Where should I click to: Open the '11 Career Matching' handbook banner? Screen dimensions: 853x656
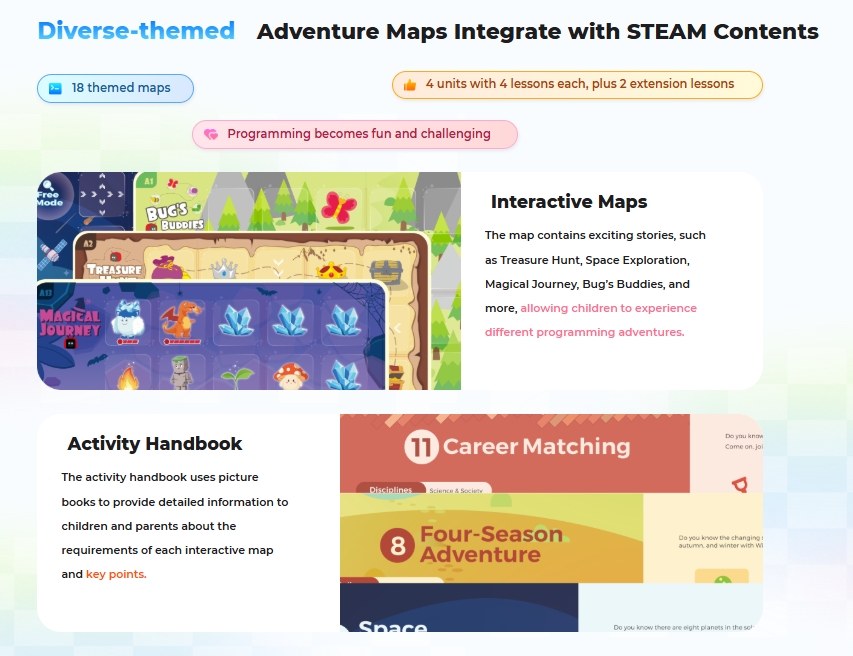click(515, 453)
